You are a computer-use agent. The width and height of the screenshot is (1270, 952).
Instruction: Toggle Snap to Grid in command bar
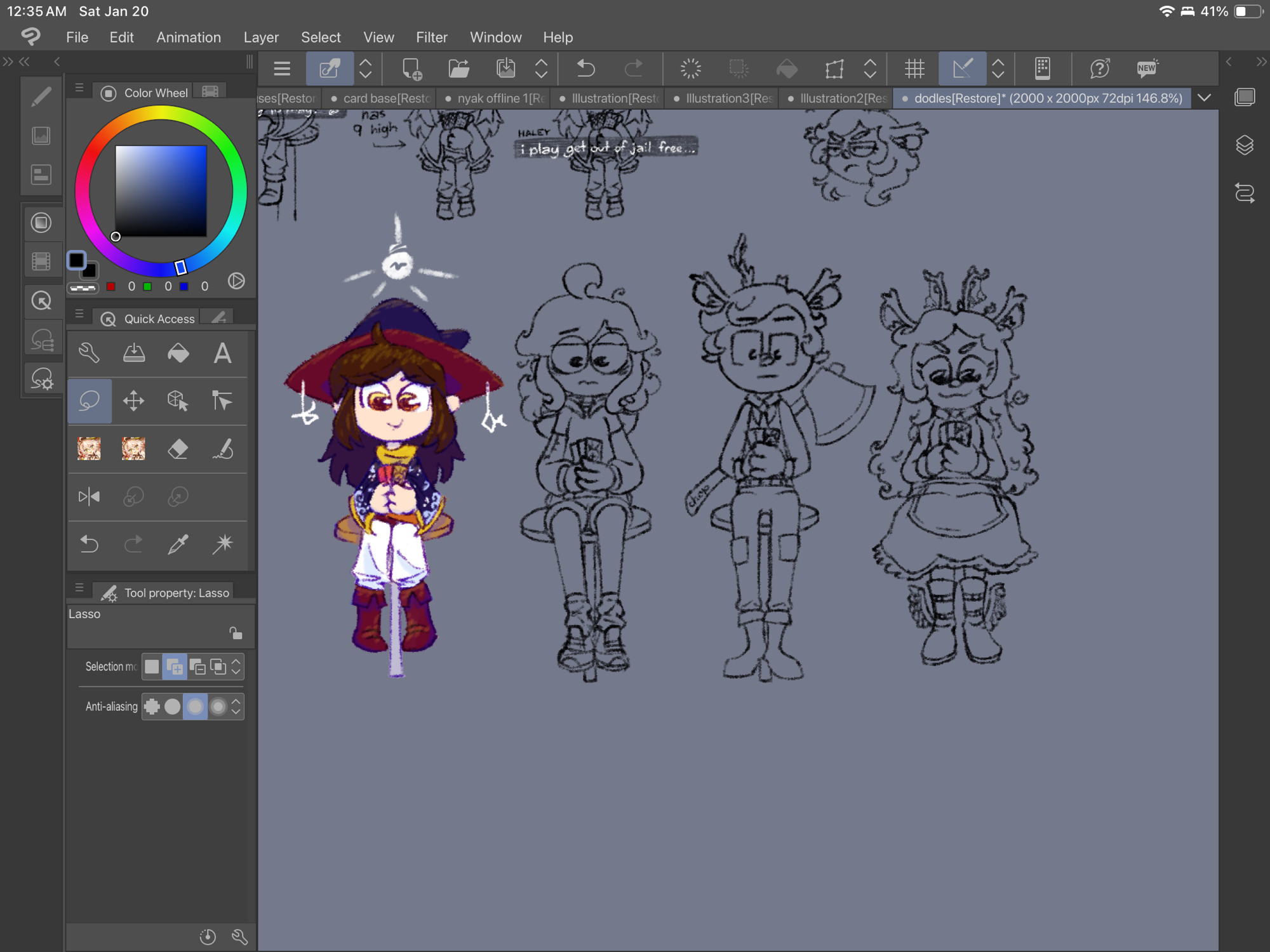pyautogui.click(x=914, y=69)
